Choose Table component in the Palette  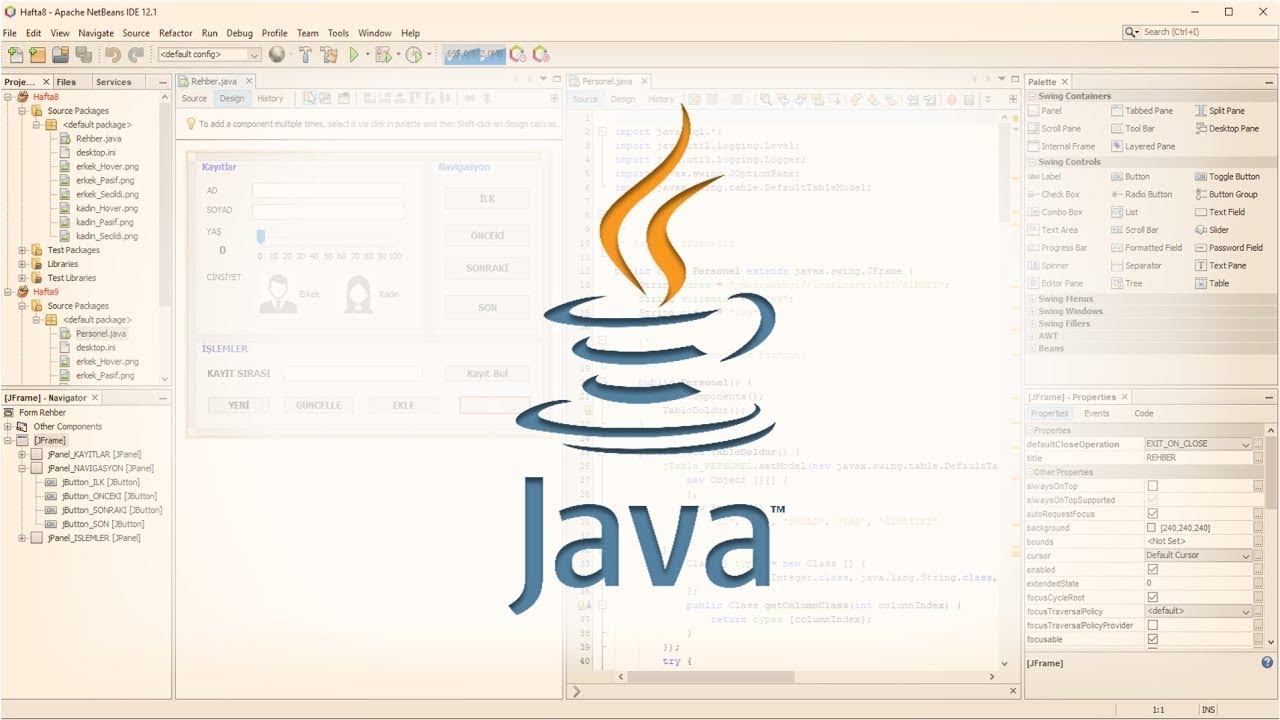[1212, 284]
